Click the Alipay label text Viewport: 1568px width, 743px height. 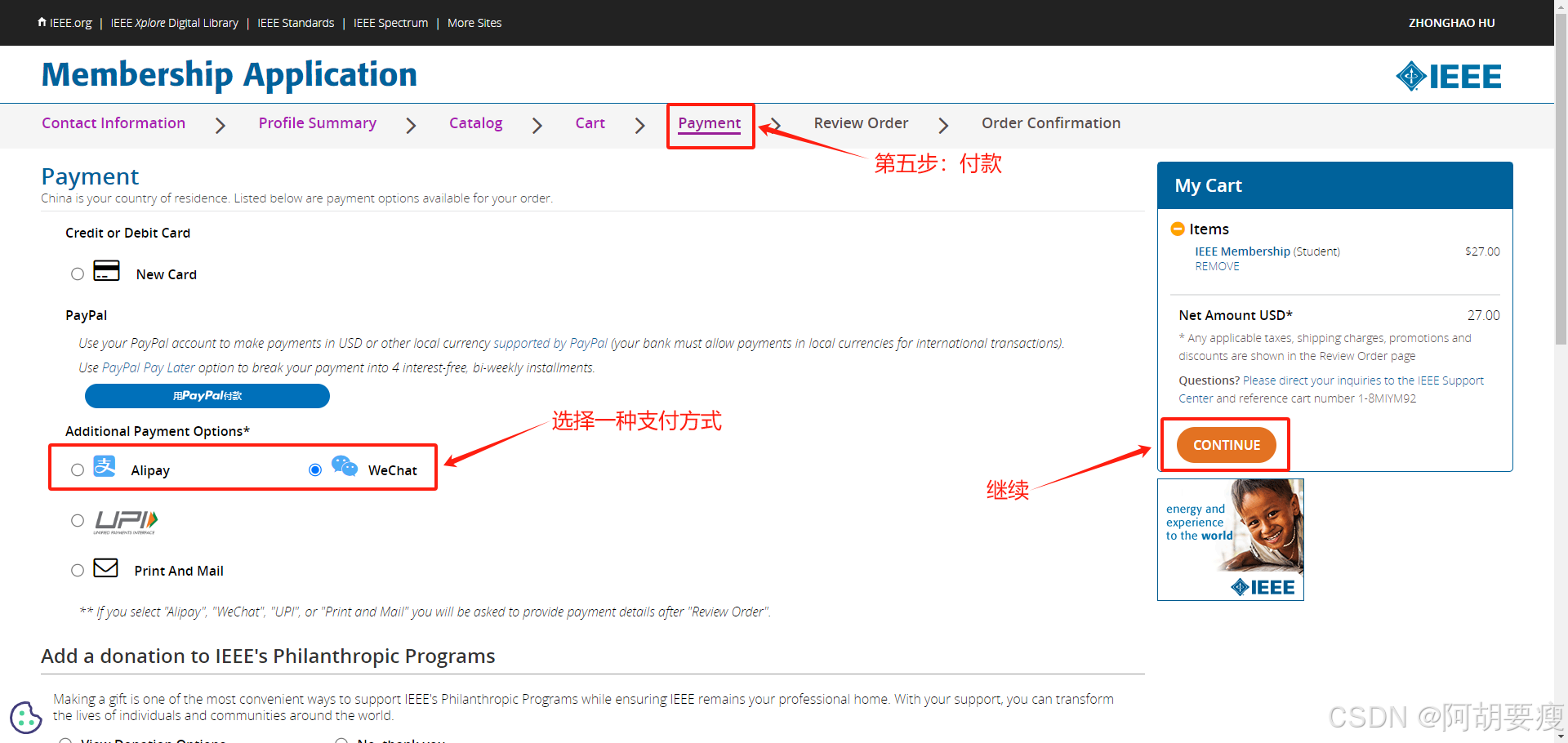(150, 470)
